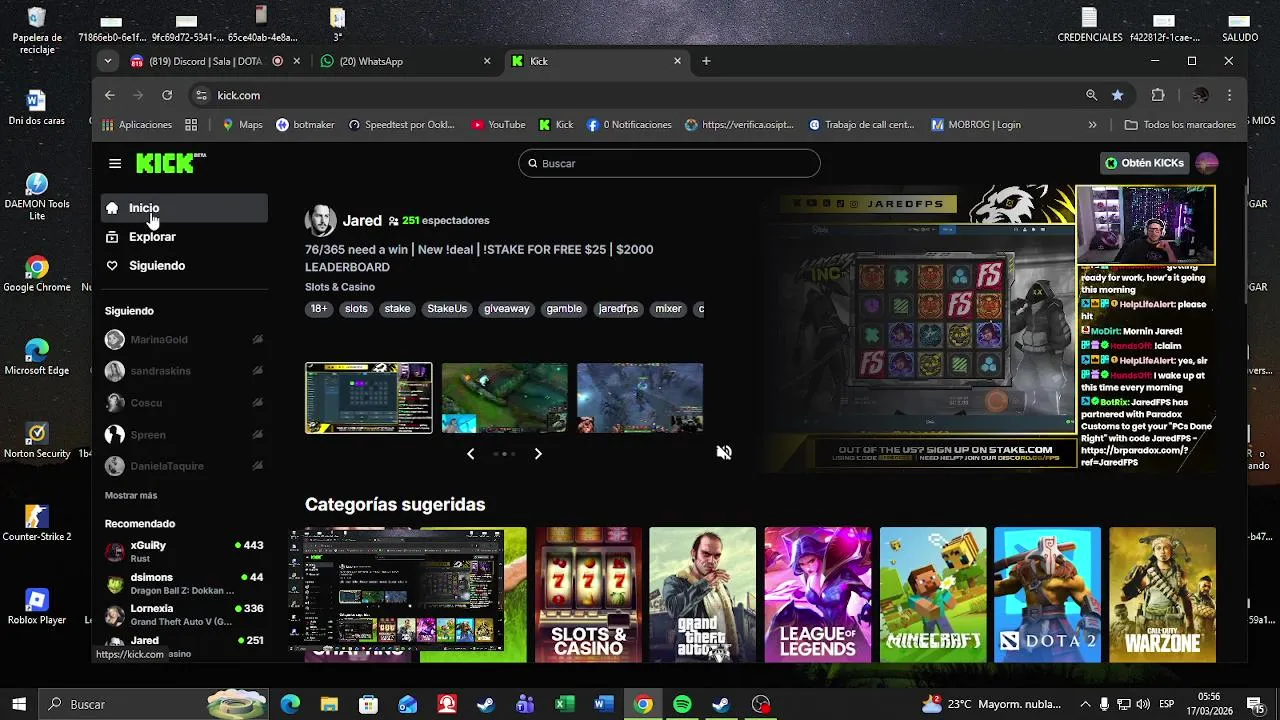Go back in browser history
This screenshot has height=720, width=1280.
pos(110,95)
